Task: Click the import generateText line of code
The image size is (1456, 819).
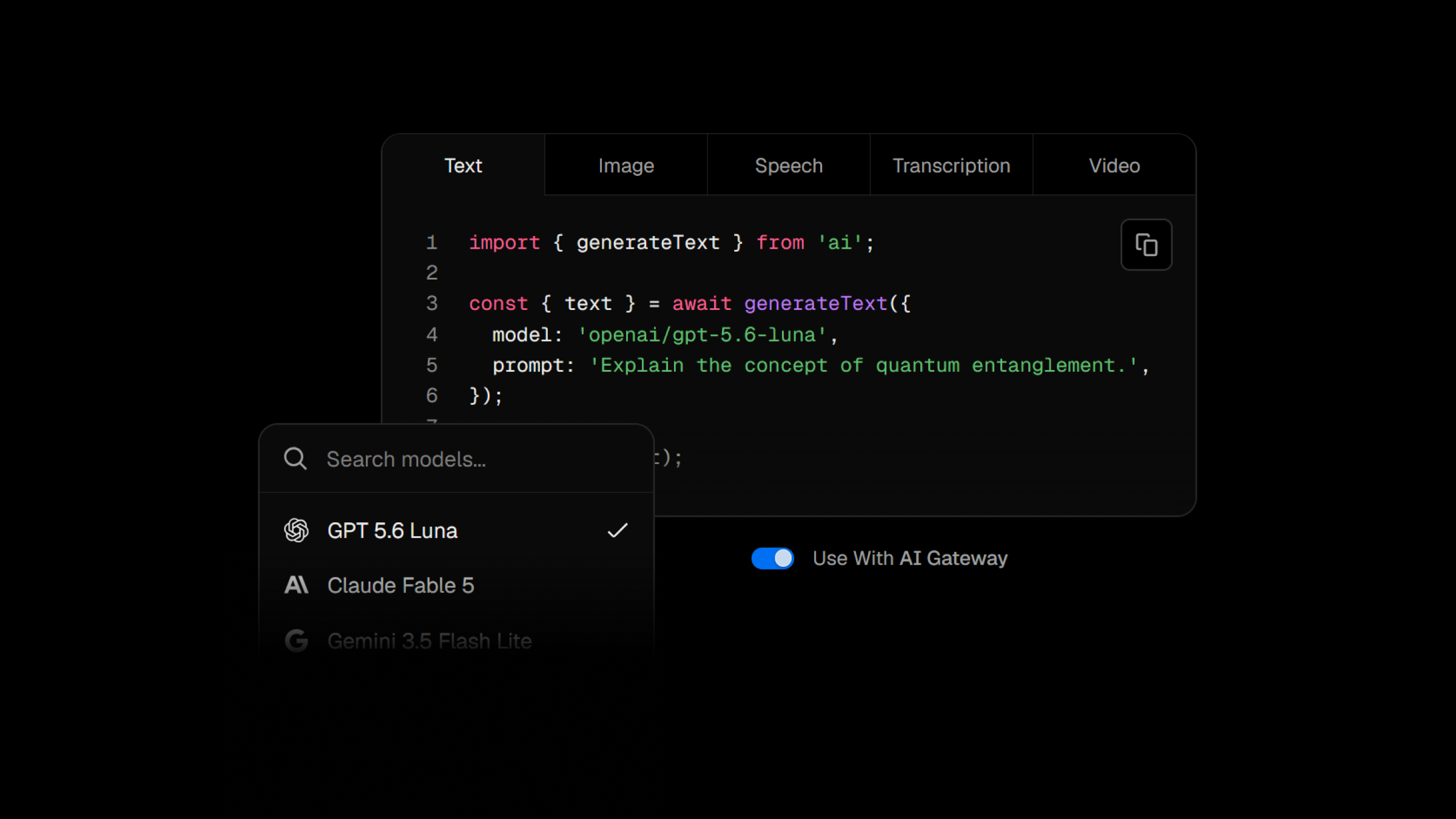Action: point(671,243)
